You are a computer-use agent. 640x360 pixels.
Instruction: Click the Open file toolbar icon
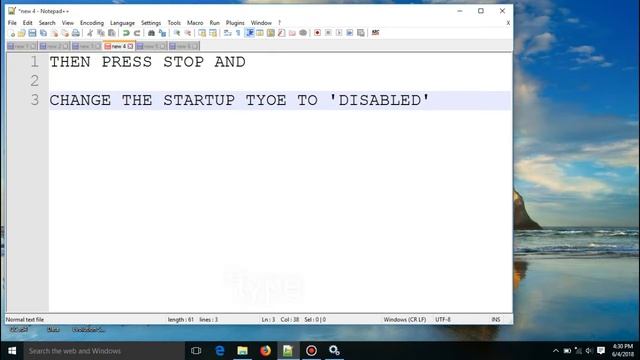22,33
